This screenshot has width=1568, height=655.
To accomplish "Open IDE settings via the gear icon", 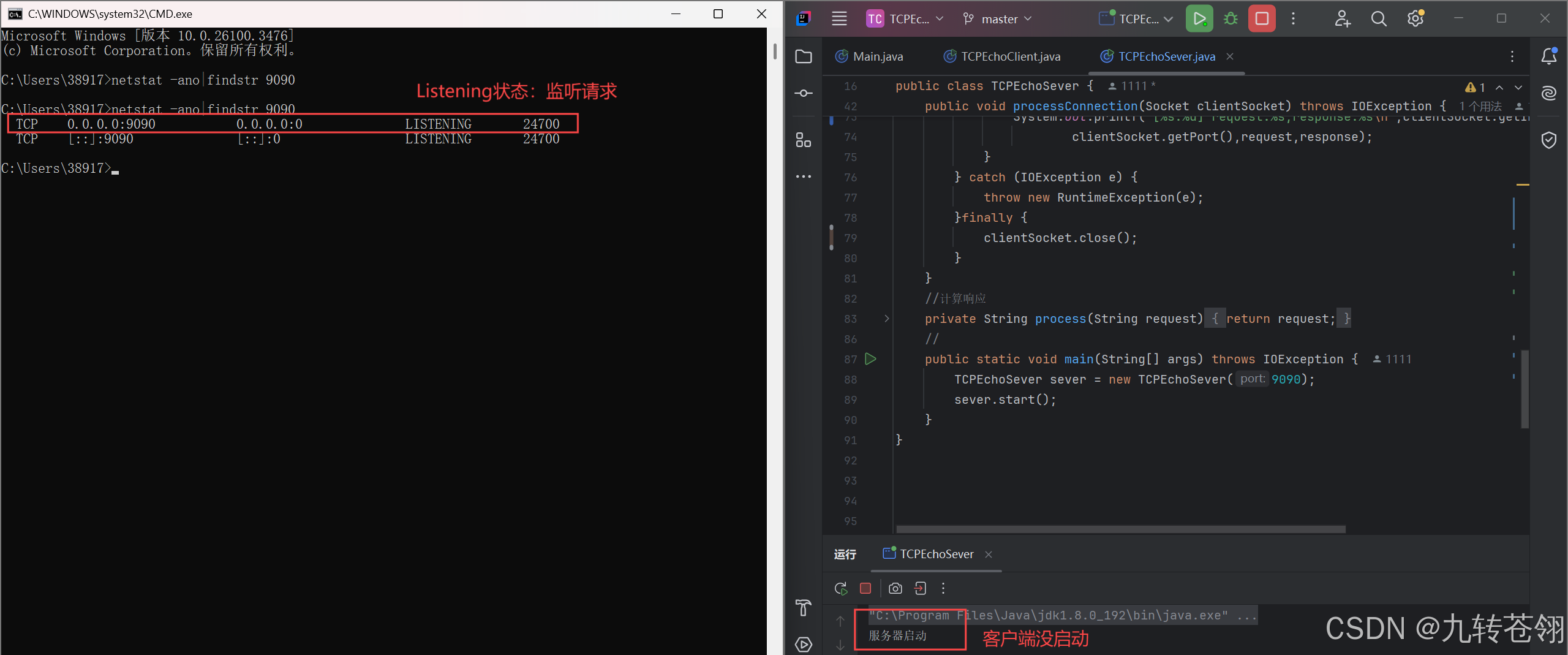I will (1415, 19).
